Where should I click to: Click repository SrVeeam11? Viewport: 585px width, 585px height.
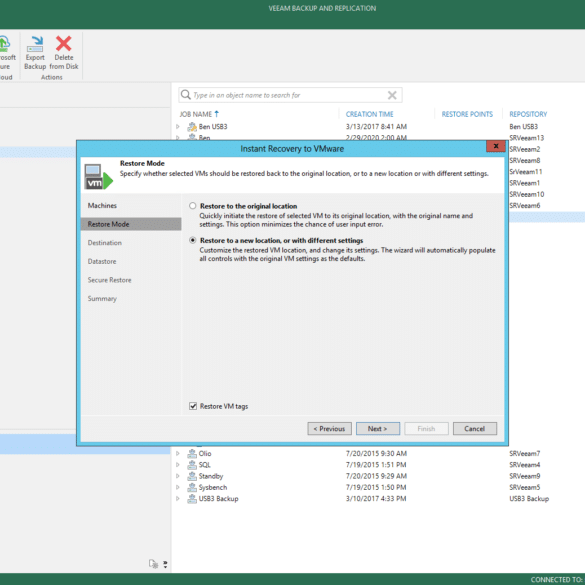(526, 172)
